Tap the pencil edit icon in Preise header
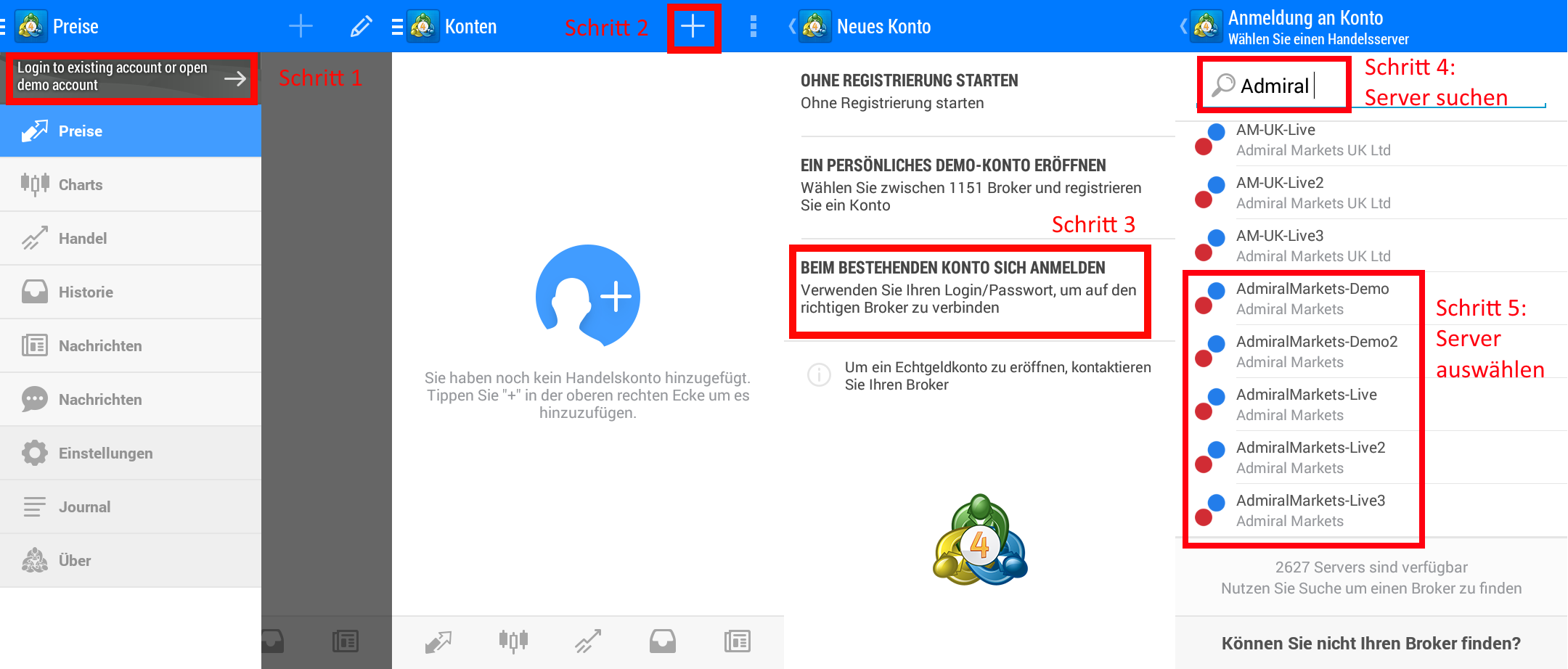The width and height of the screenshot is (1568, 669). [x=361, y=27]
